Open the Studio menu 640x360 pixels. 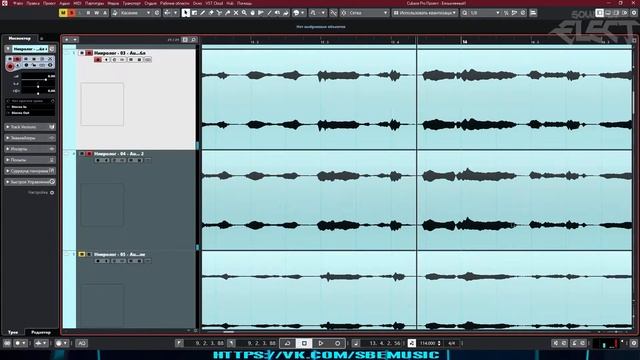pyautogui.click(x=150, y=3)
